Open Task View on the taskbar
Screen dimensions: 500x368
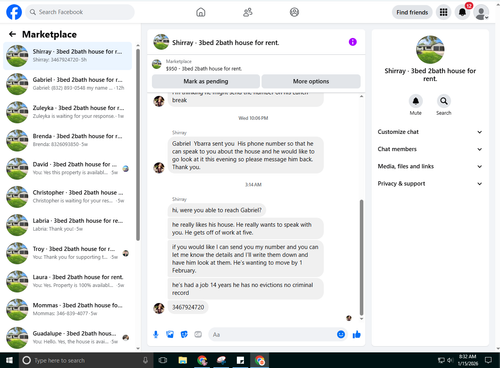click(163, 360)
